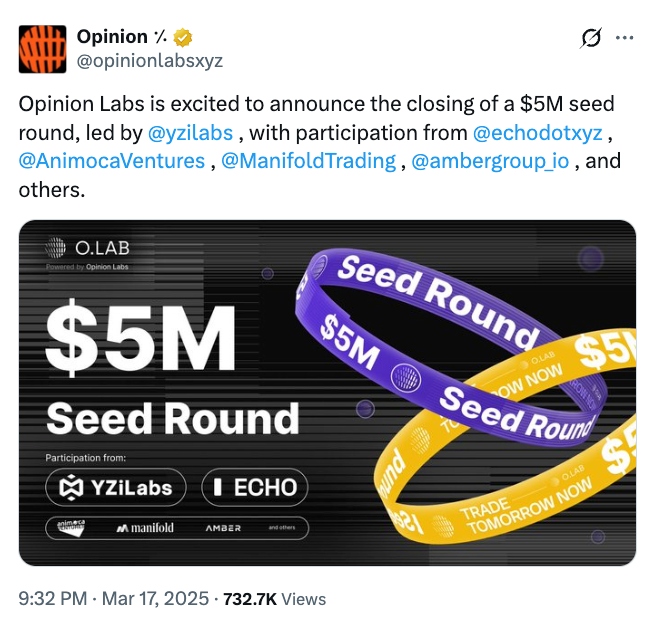Open the Opinion display name

point(114,38)
